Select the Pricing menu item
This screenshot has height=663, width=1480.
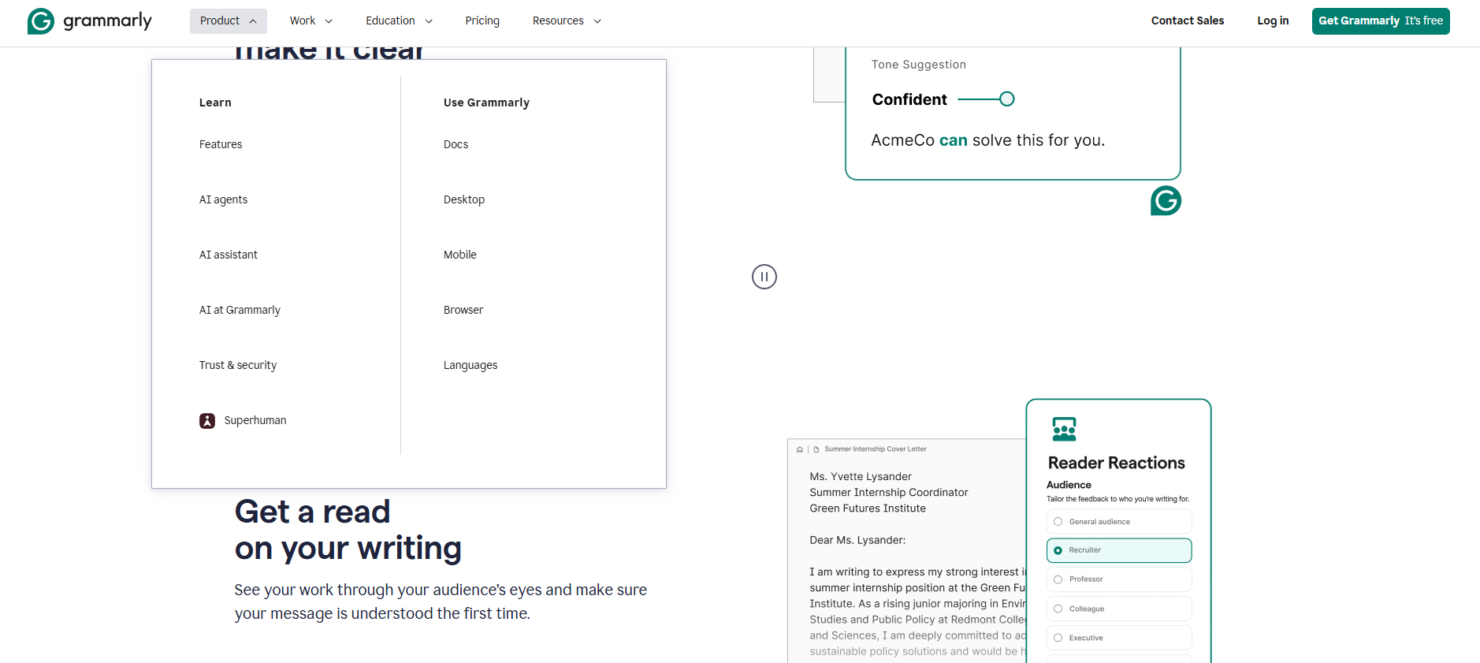coord(482,20)
